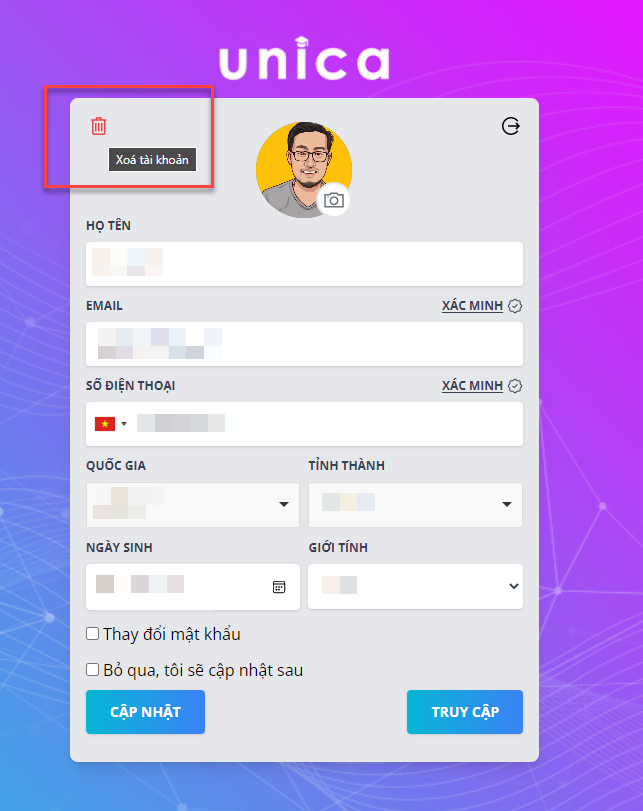Image resolution: width=643 pixels, height=811 pixels.
Task: Check the Thay đổi mật khẩu checkbox
Action: click(x=93, y=634)
